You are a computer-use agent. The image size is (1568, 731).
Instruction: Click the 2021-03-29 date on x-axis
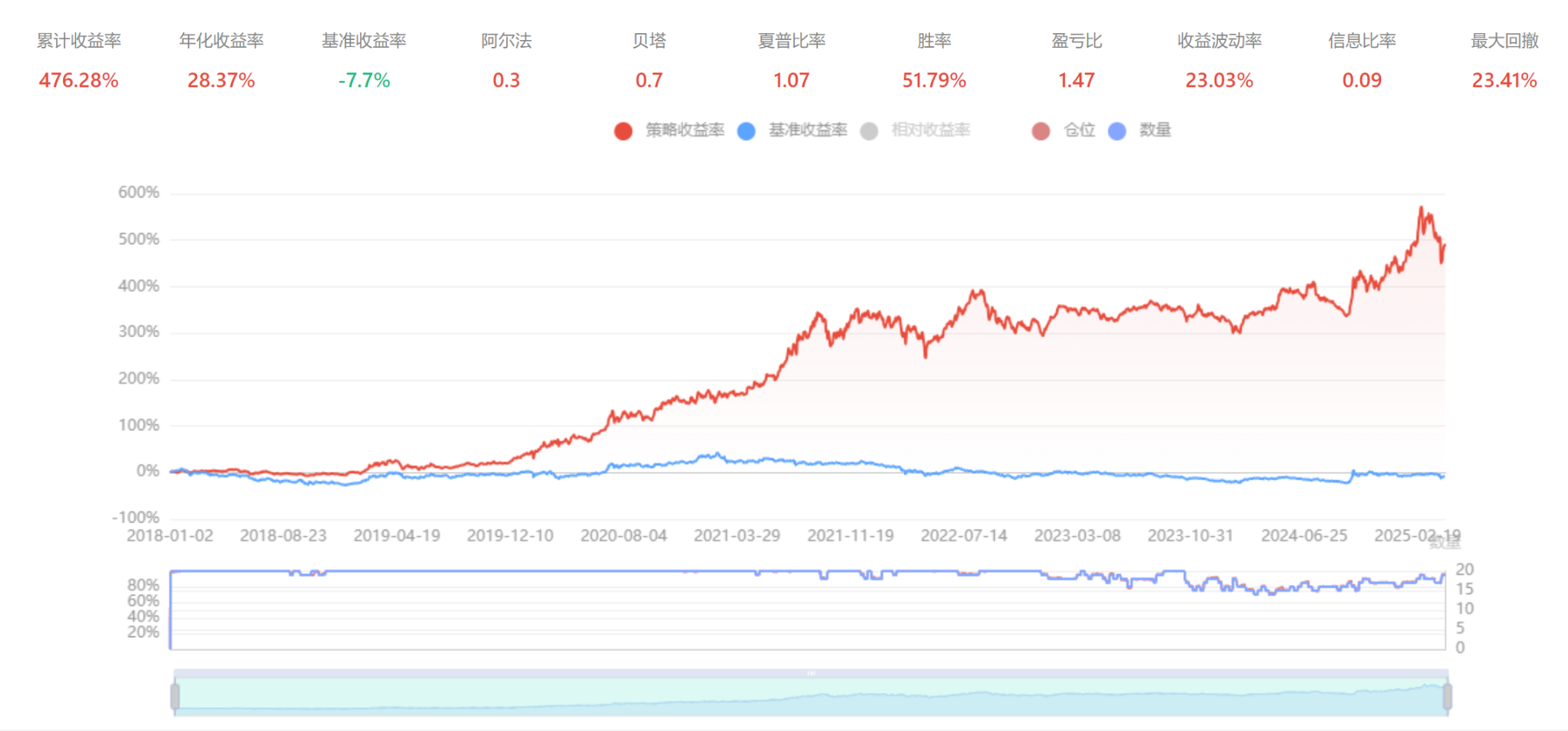click(x=736, y=536)
